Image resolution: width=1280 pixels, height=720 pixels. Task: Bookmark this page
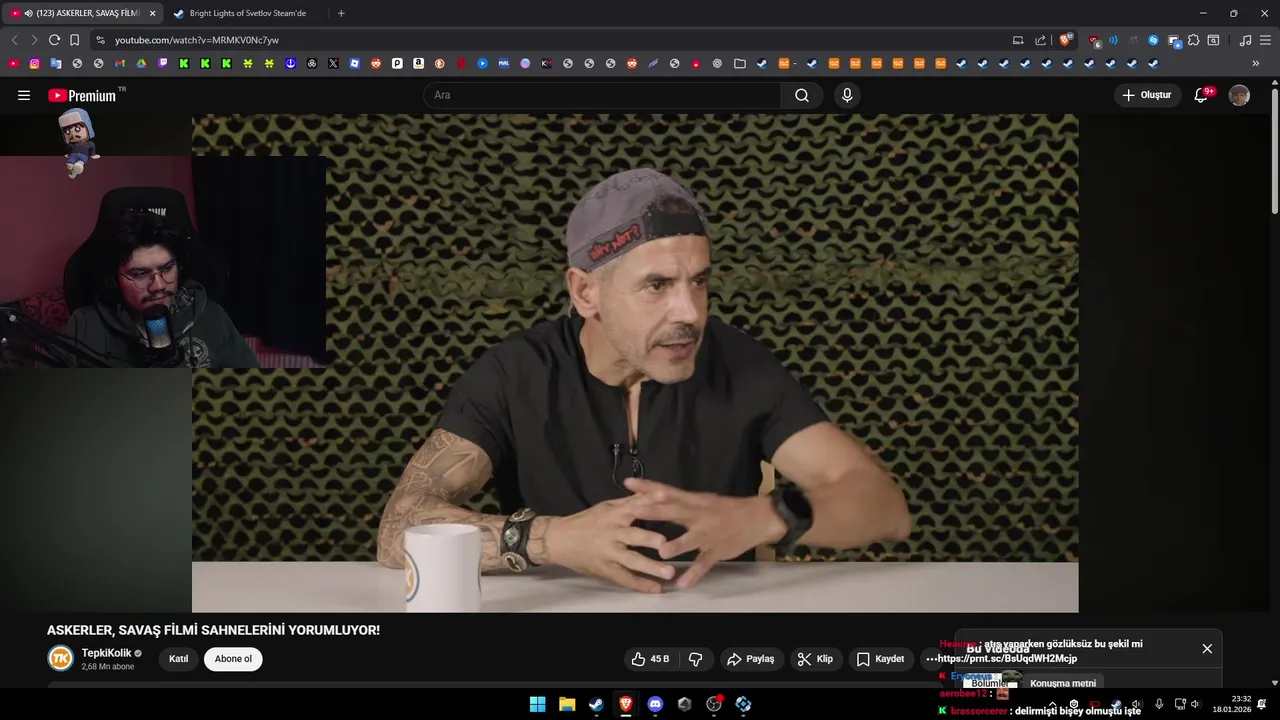(x=74, y=40)
